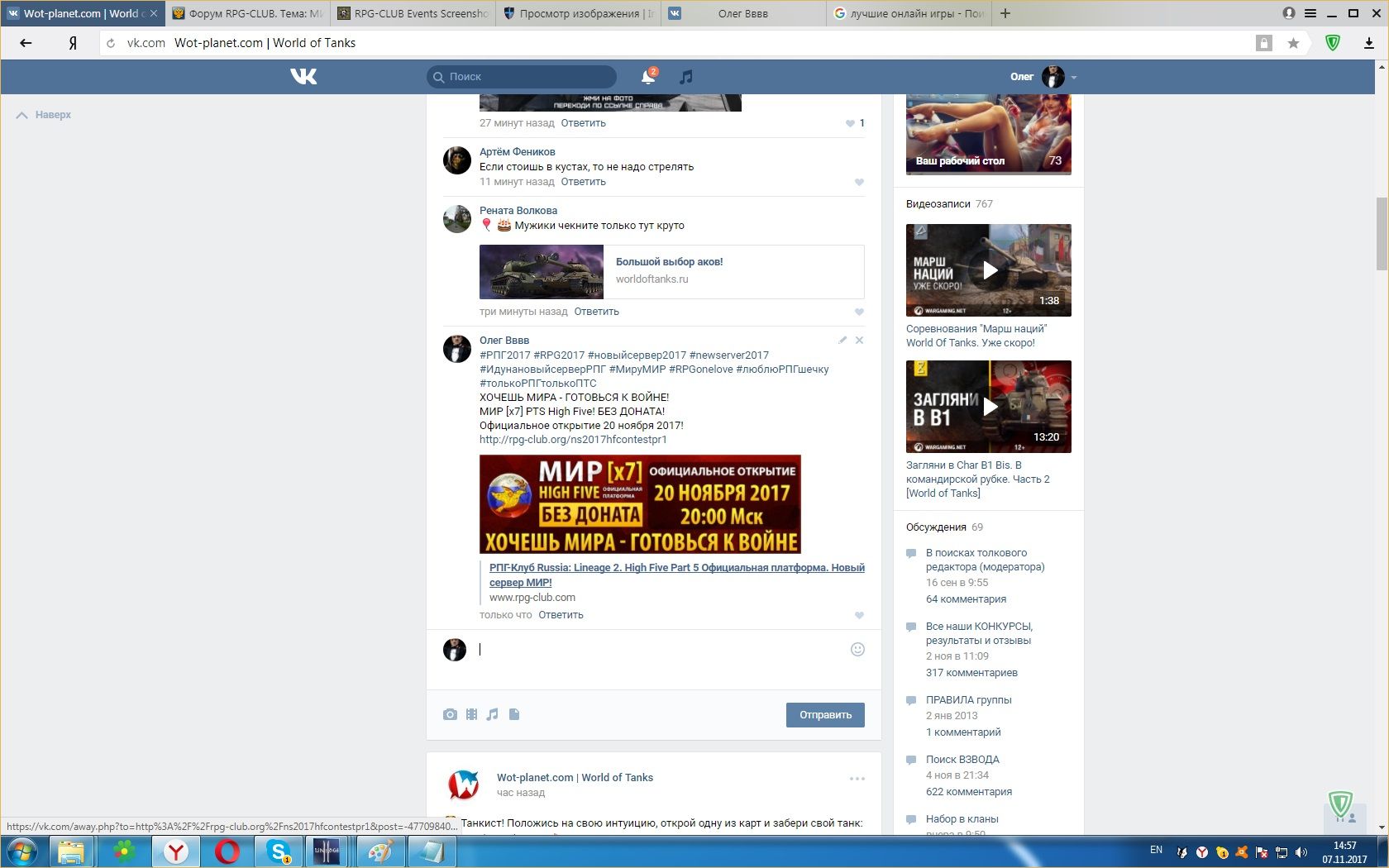The width and height of the screenshot is (1389, 868).
Task: Open Артём Феников profile name
Action: click(517, 152)
